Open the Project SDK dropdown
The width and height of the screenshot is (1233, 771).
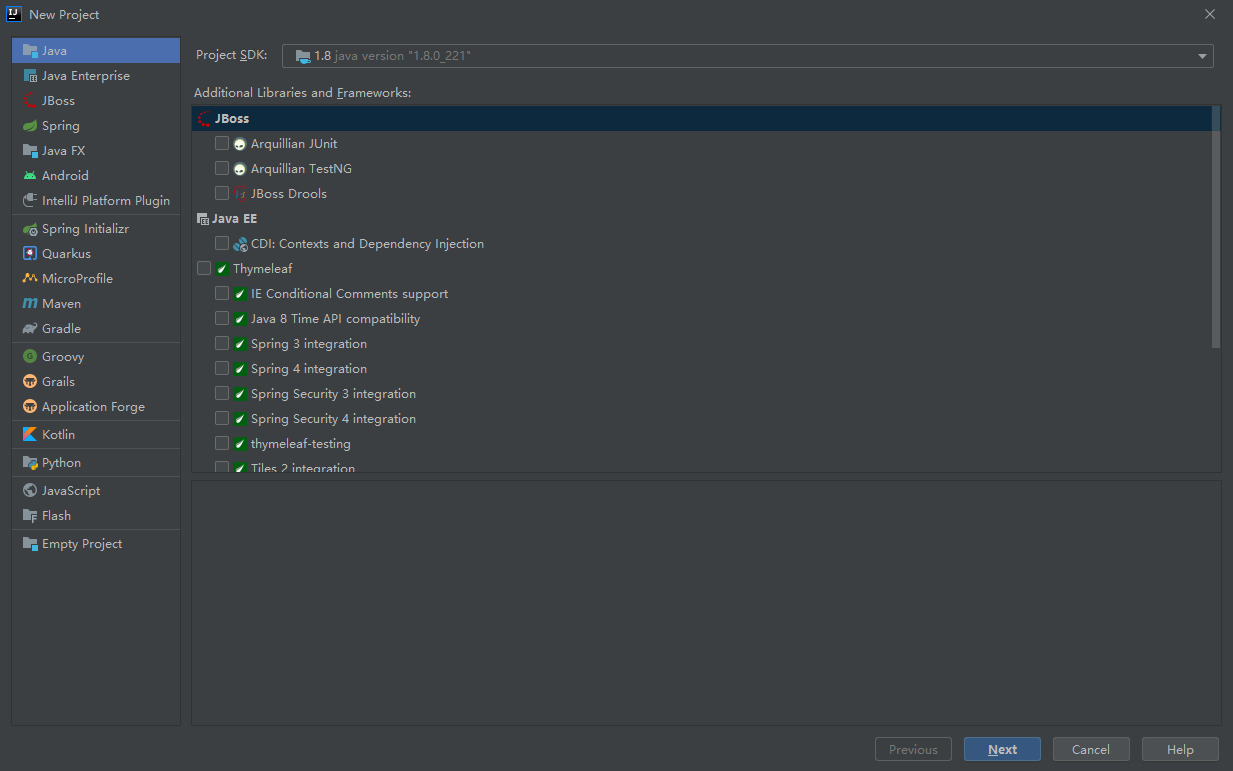tap(747, 56)
